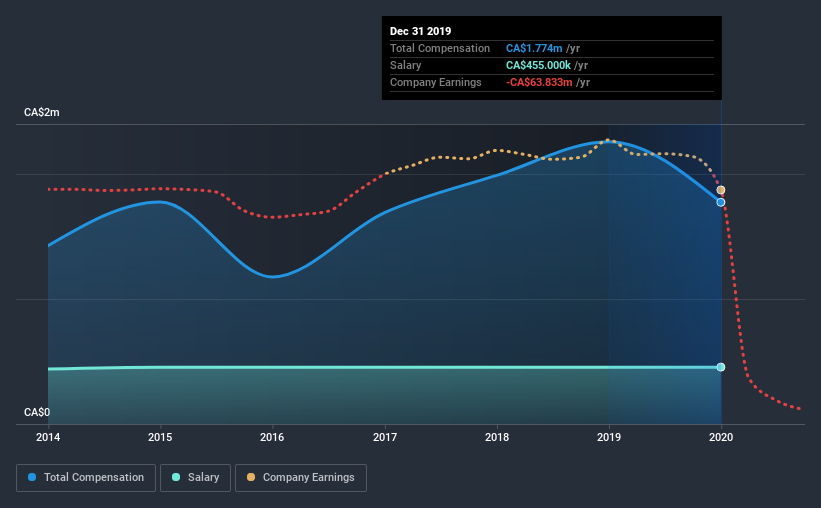Screen dimensions: 821x508
Task: Select the 2016 x-axis label
Action: point(272,437)
